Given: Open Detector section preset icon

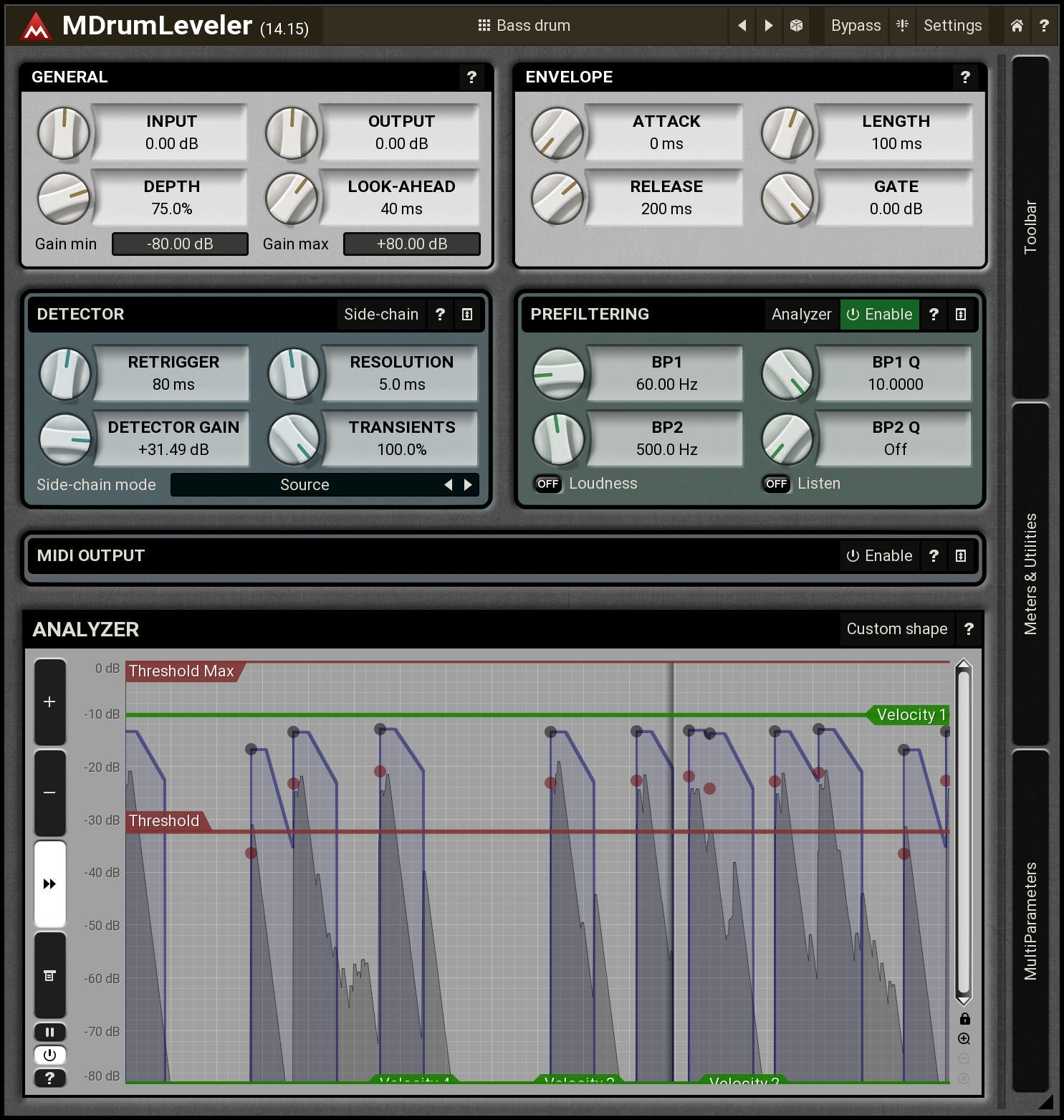Looking at the screenshot, I should click(x=467, y=315).
